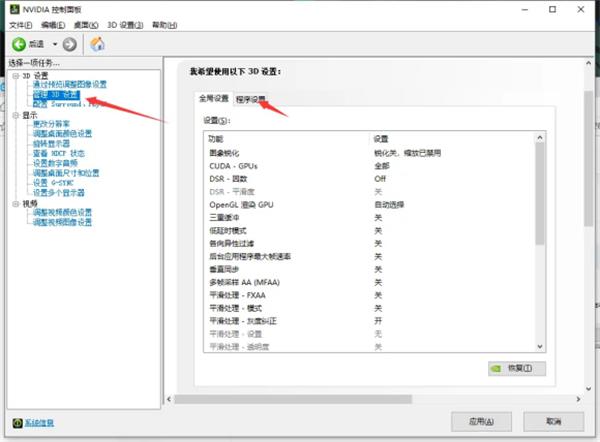This screenshot has height=442, width=600.
Task: Select the 图像锐化 row
Action: tap(369, 153)
